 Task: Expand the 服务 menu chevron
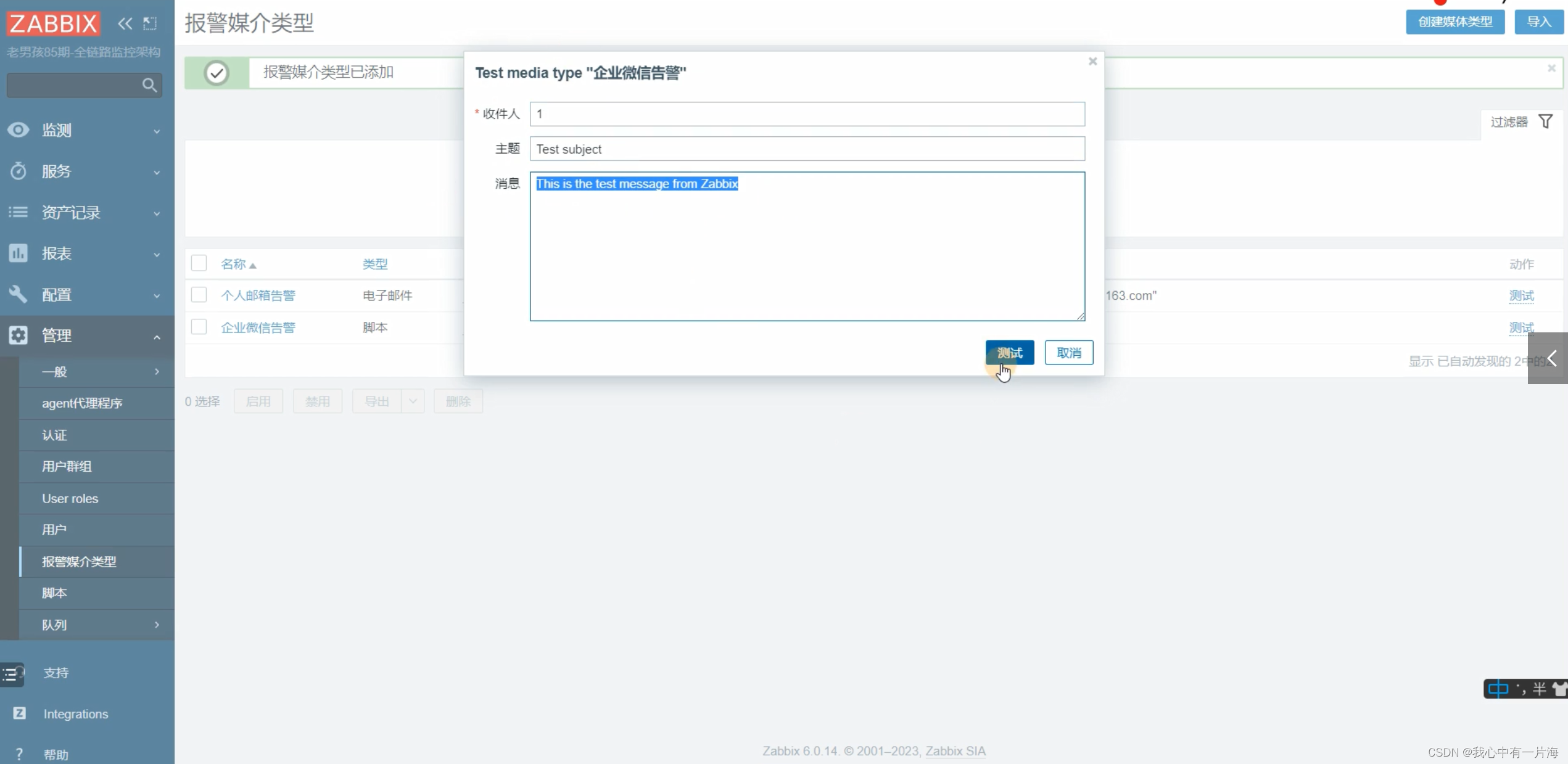[157, 173]
